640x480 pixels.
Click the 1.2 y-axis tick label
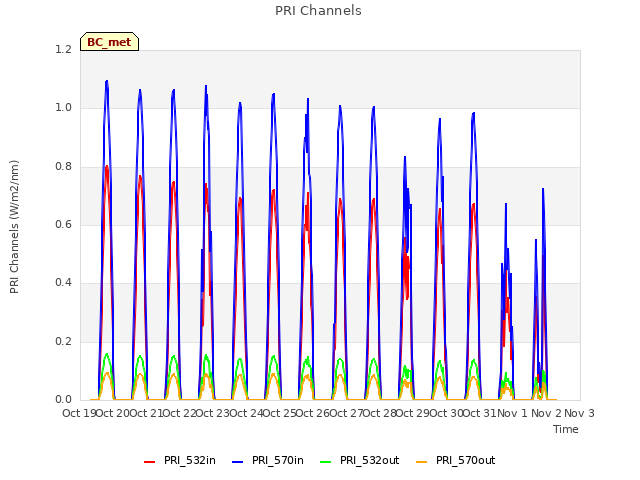point(63,49)
